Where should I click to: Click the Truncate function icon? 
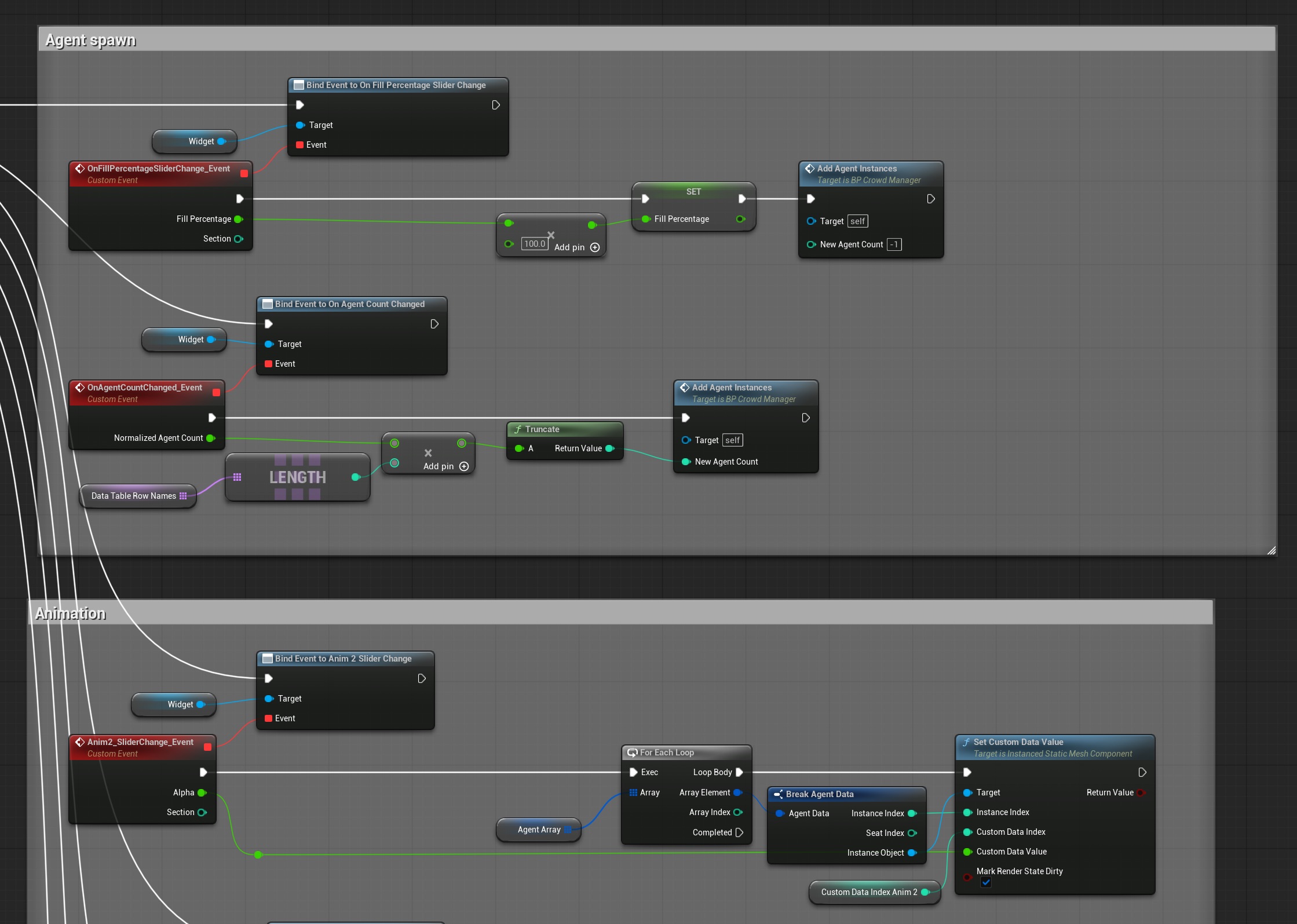point(518,429)
